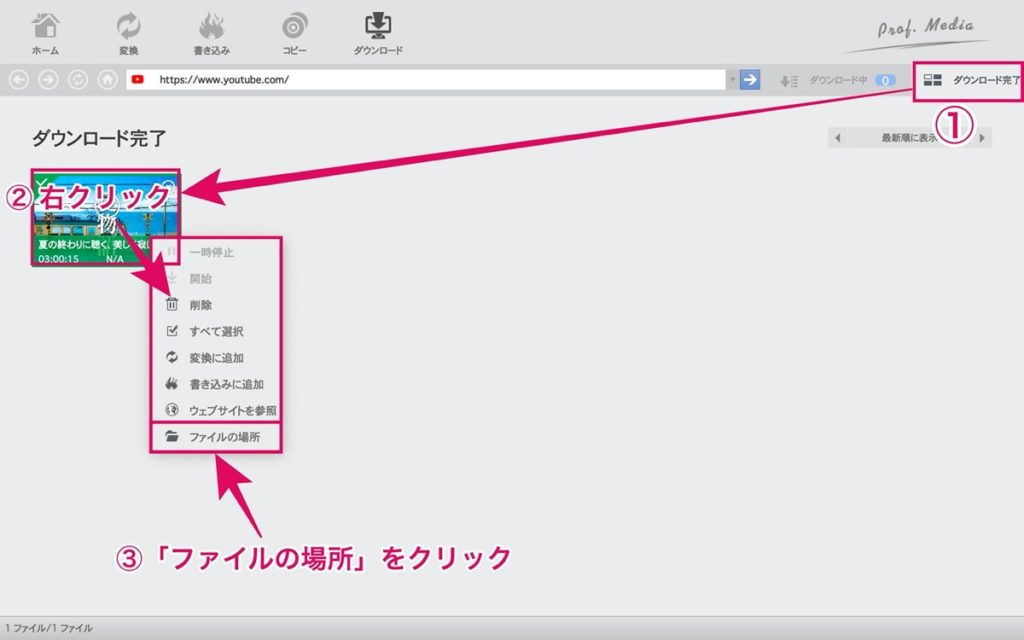This screenshot has width=1024, height=640.
Task: Click the left arrow of sort selector
Action: 837,138
